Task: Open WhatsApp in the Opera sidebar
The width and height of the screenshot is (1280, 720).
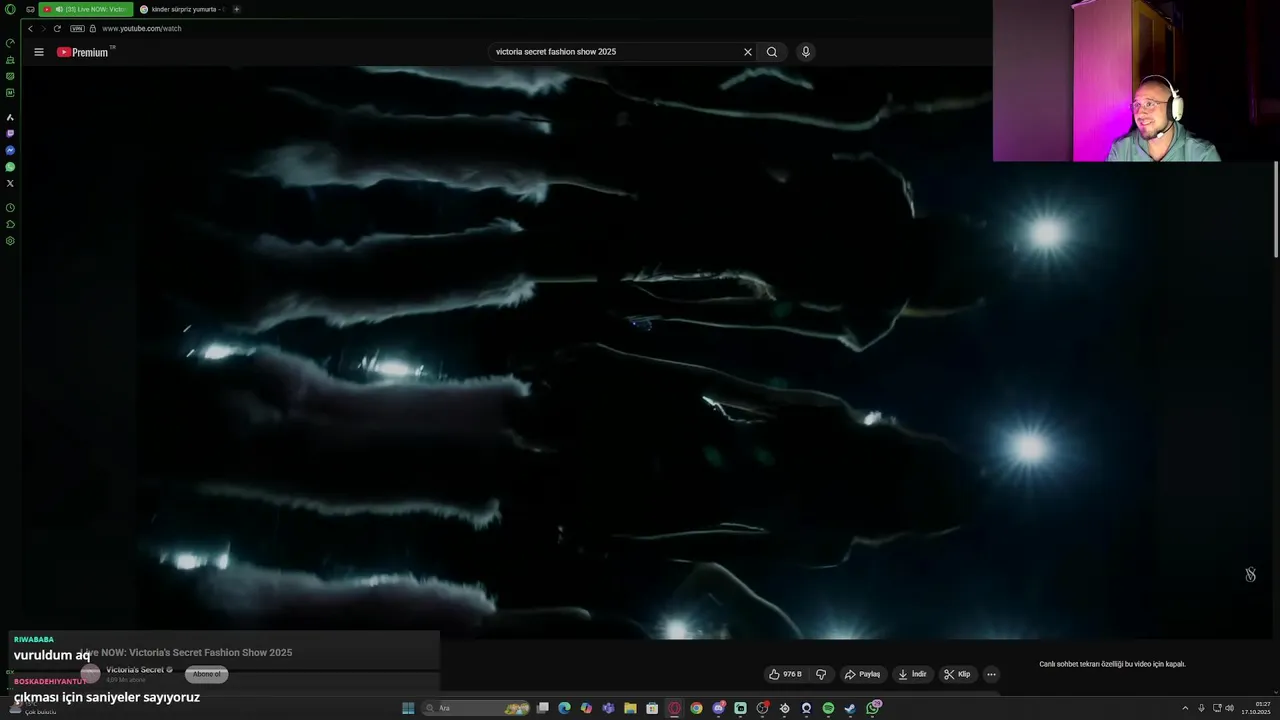Action: point(10,167)
